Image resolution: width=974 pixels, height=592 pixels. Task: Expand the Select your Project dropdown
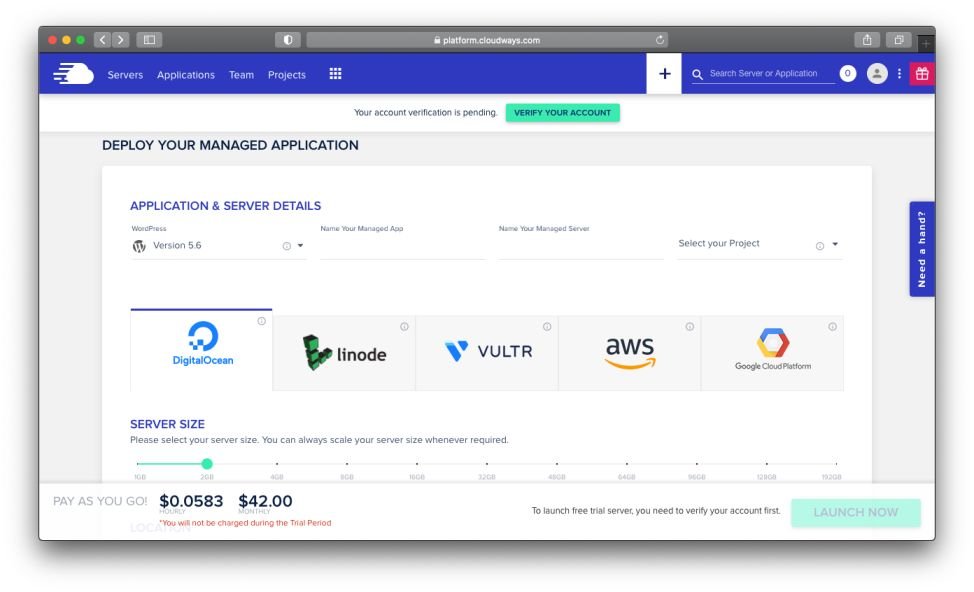point(835,245)
